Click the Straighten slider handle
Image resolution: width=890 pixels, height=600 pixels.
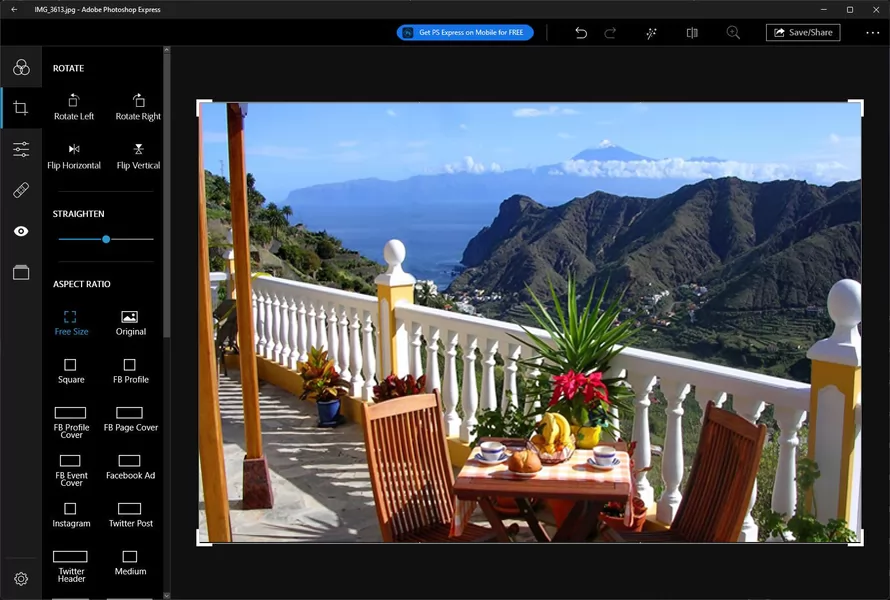tap(106, 240)
